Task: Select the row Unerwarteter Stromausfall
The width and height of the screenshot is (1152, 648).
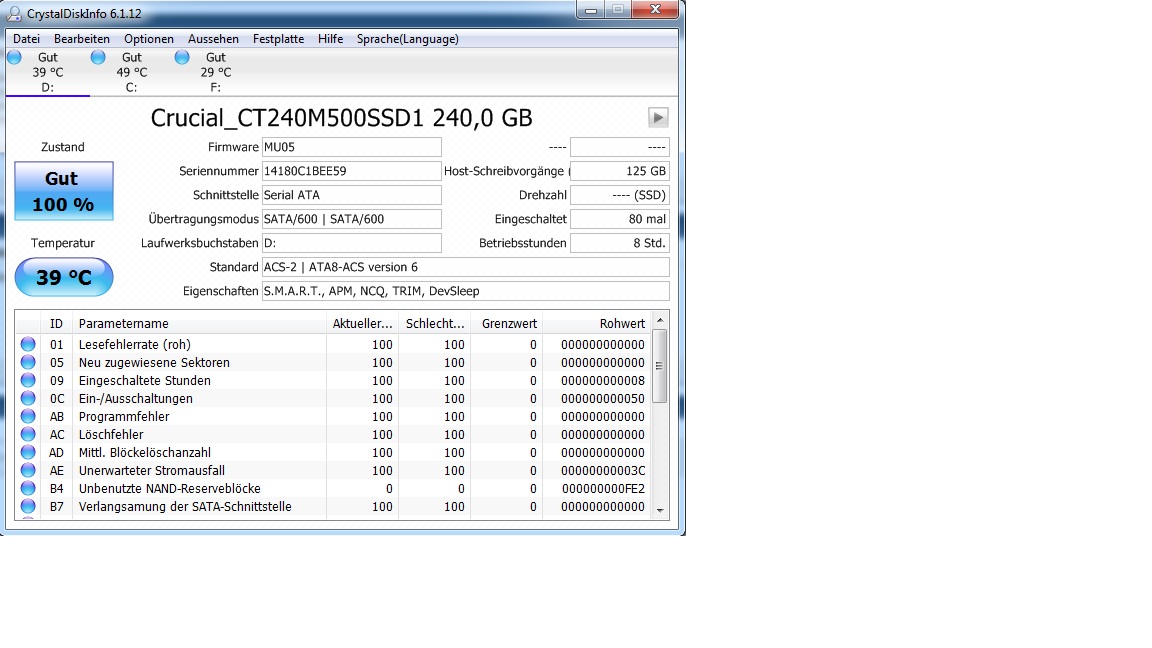Action: (333, 470)
